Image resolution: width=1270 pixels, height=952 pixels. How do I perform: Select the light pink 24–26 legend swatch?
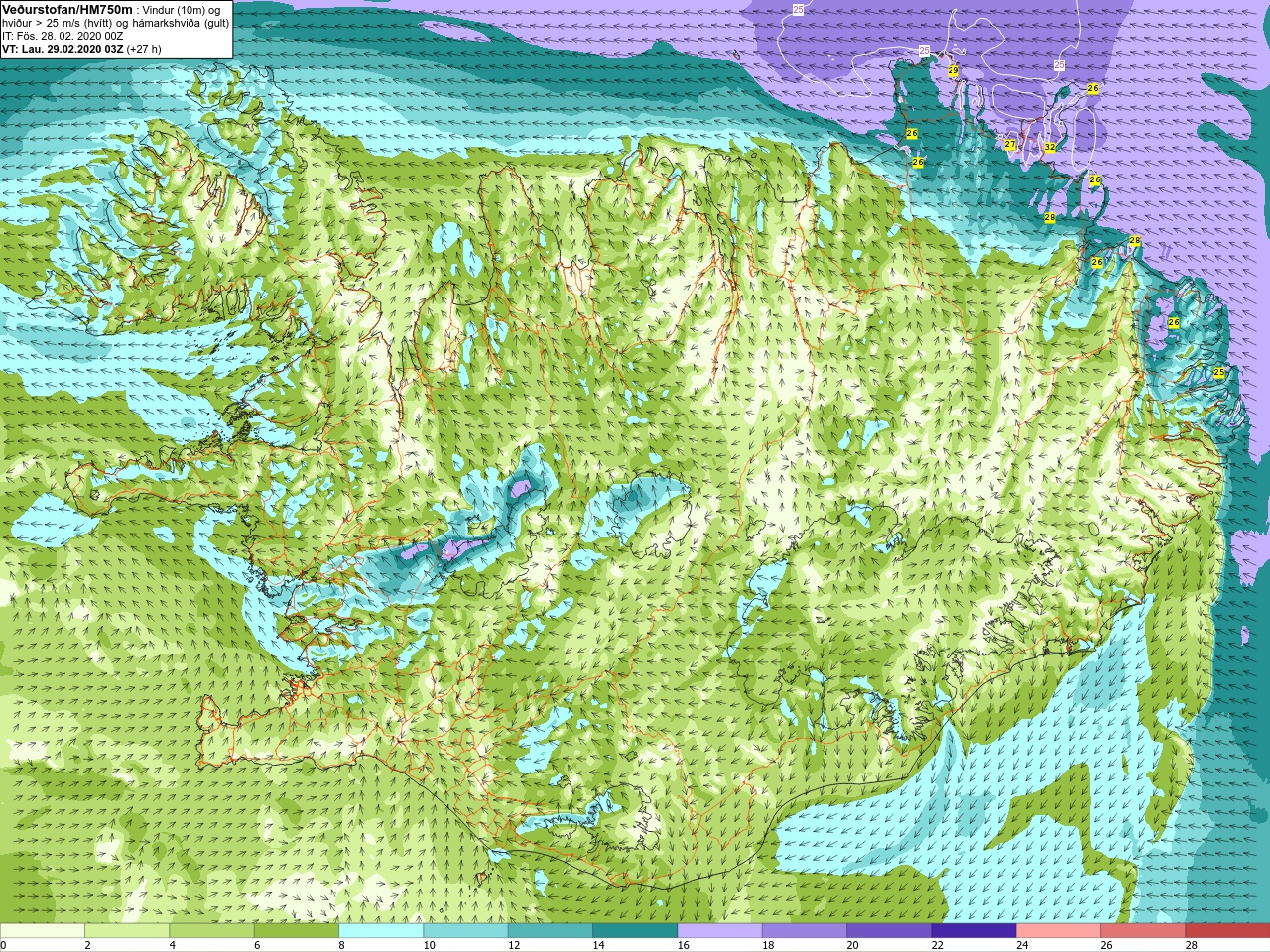coord(1059,931)
